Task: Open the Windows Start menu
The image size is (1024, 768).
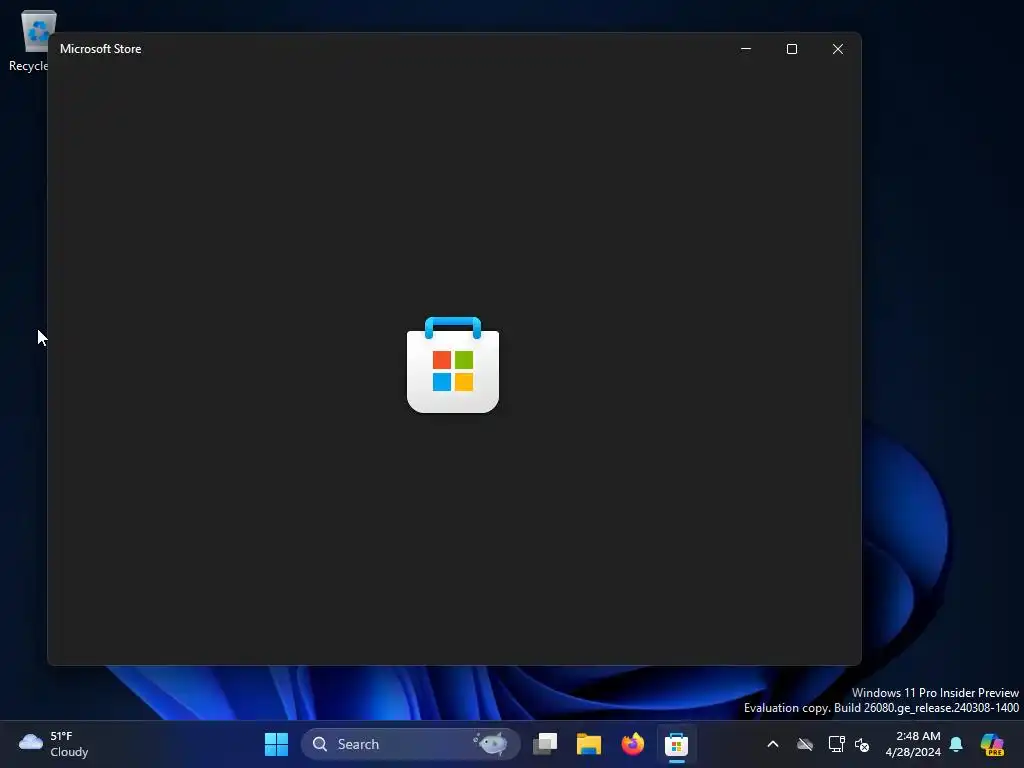Action: 276,744
